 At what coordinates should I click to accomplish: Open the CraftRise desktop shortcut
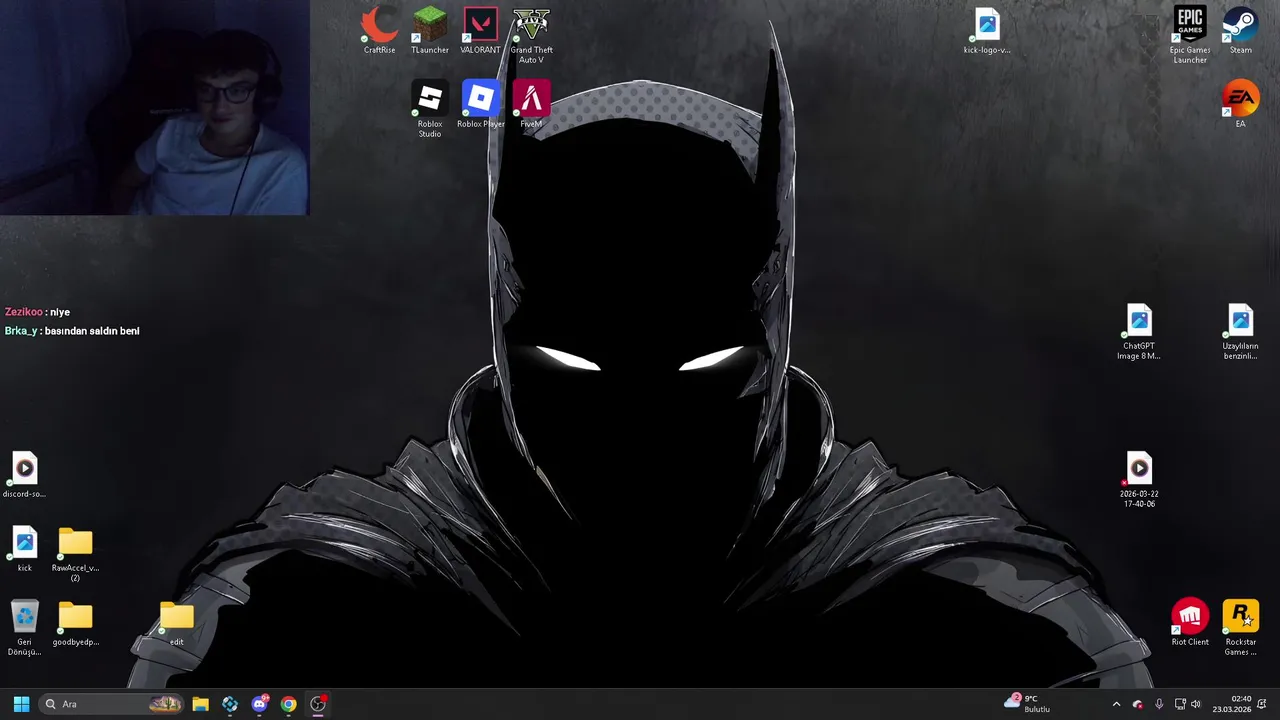(x=379, y=31)
